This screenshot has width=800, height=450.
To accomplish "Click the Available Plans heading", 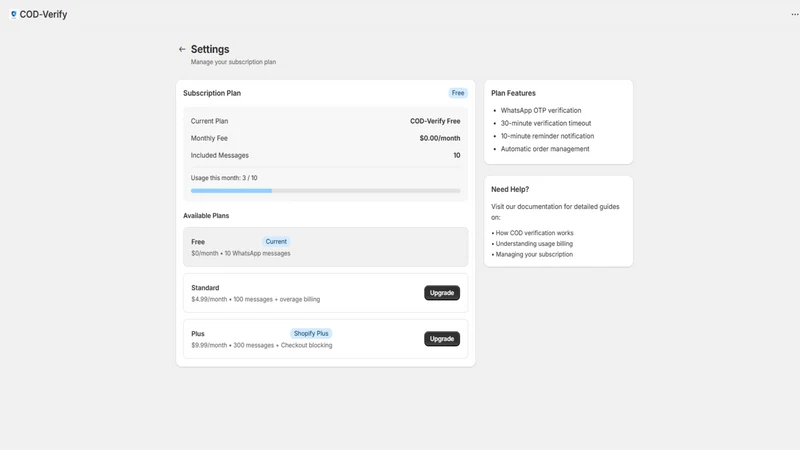I will (206, 216).
